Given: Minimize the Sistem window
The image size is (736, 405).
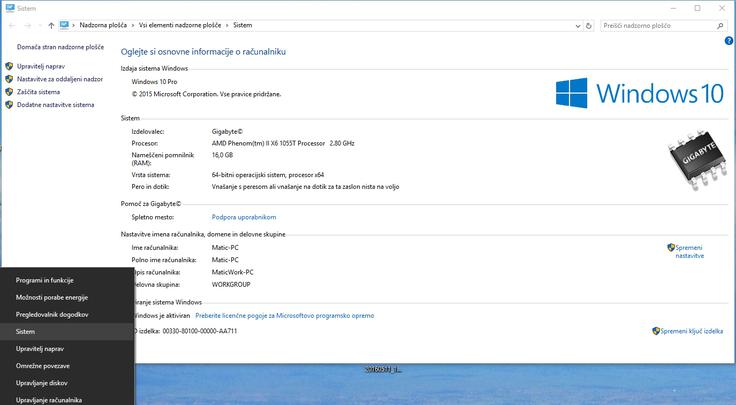Looking at the screenshot, I should (x=674, y=8).
